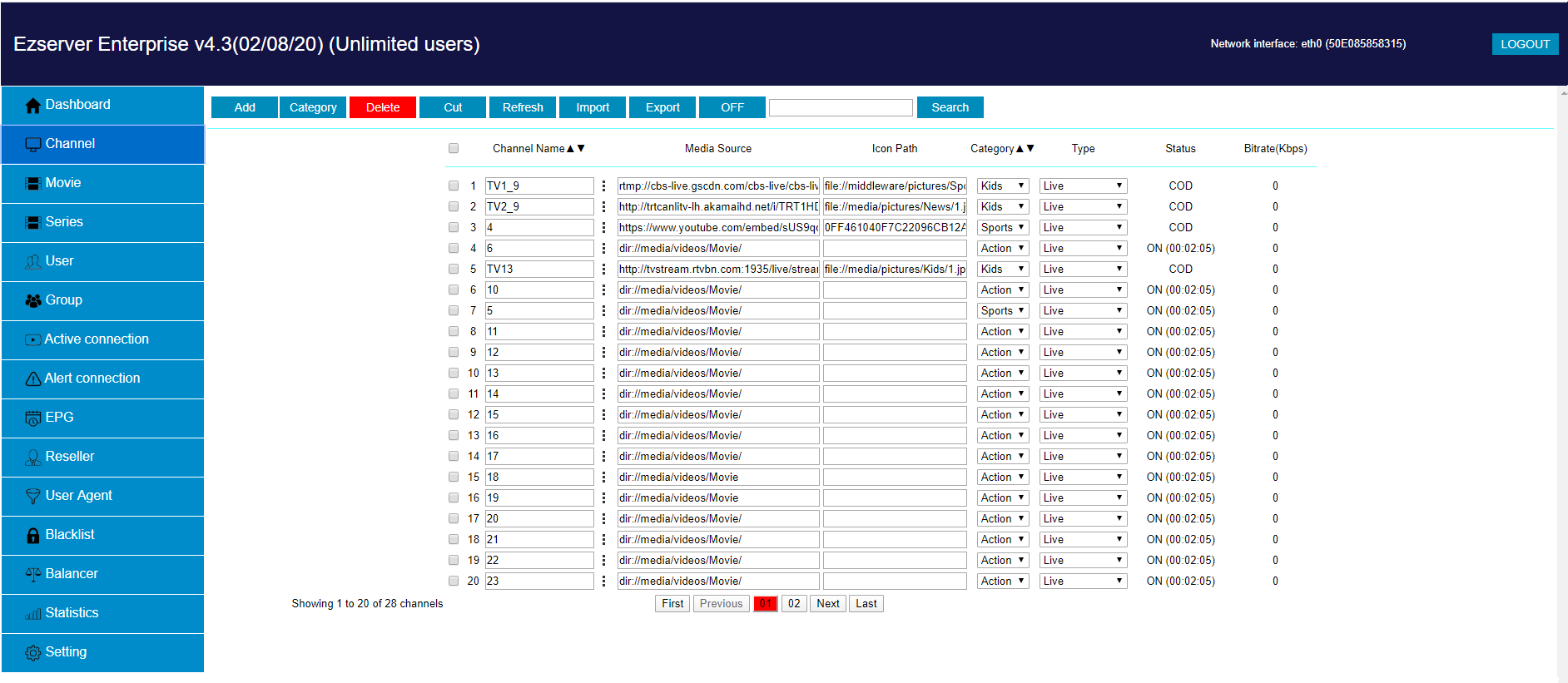Open the Live type dropdown in row 20

pyautogui.click(x=1083, y=581)
